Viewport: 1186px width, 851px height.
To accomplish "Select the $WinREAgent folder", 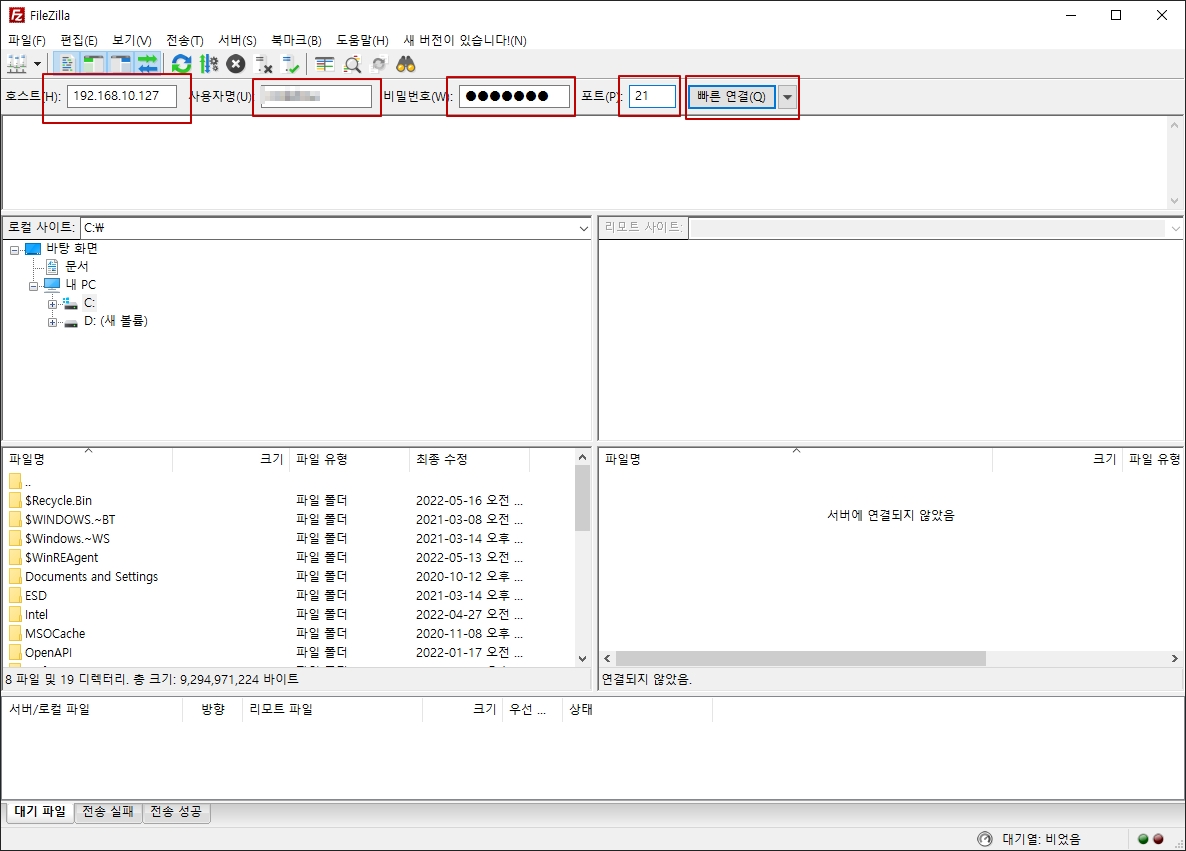I will (61, 557).
